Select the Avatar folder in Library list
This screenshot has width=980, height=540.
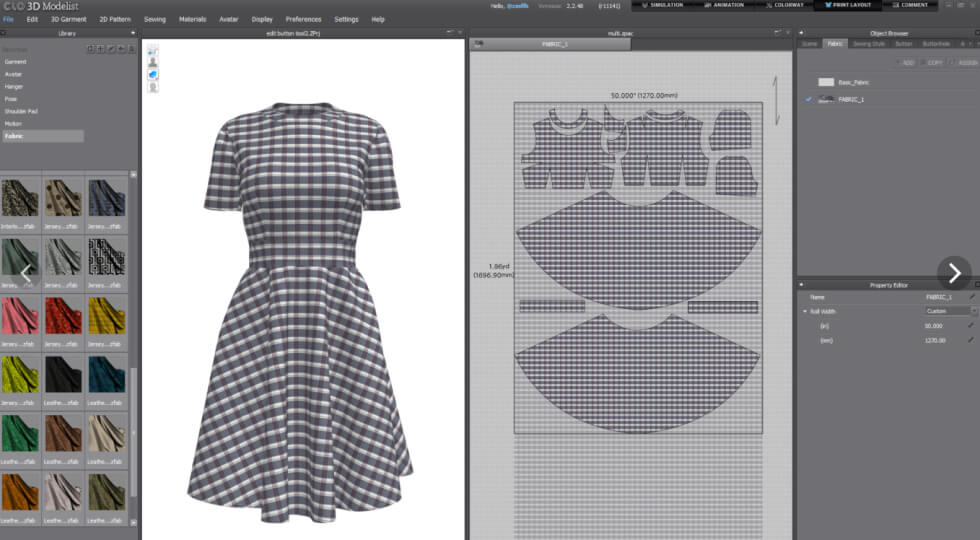(x=14, y=74)
